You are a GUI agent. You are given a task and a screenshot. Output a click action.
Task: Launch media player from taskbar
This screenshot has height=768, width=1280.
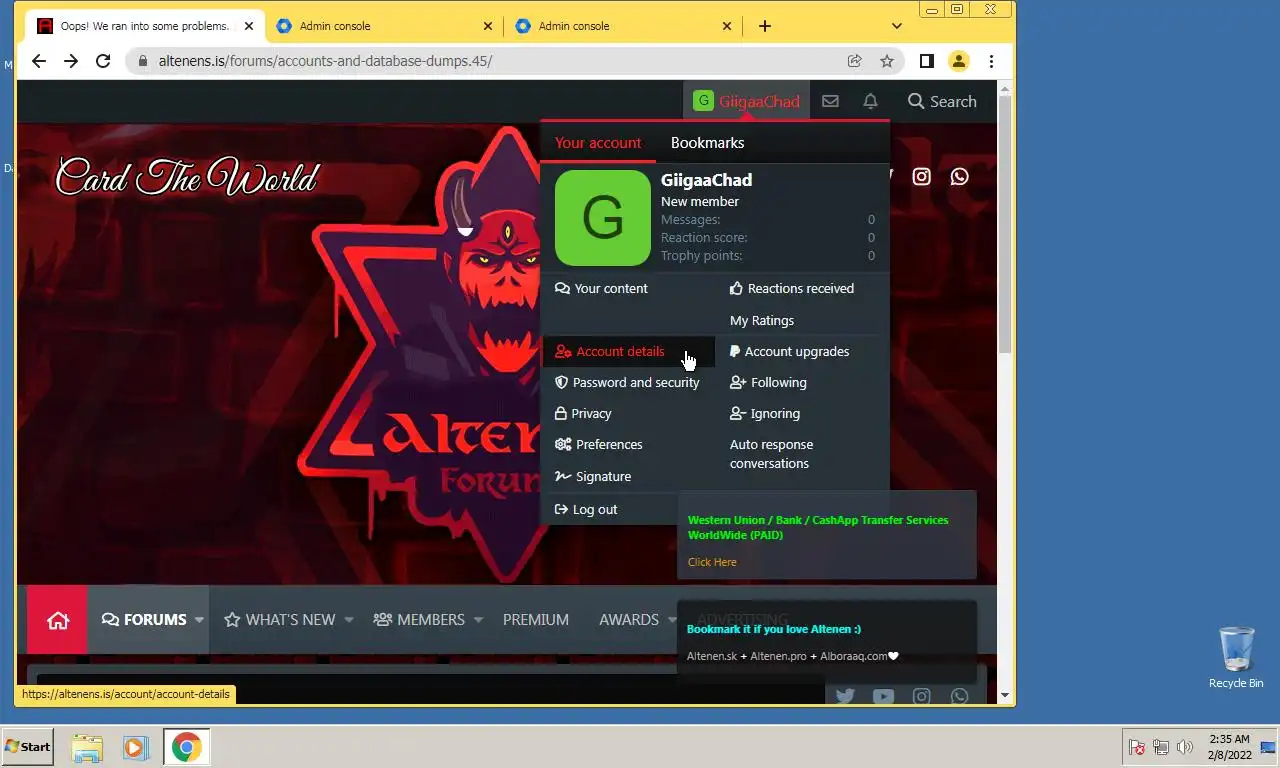[135, 747]
